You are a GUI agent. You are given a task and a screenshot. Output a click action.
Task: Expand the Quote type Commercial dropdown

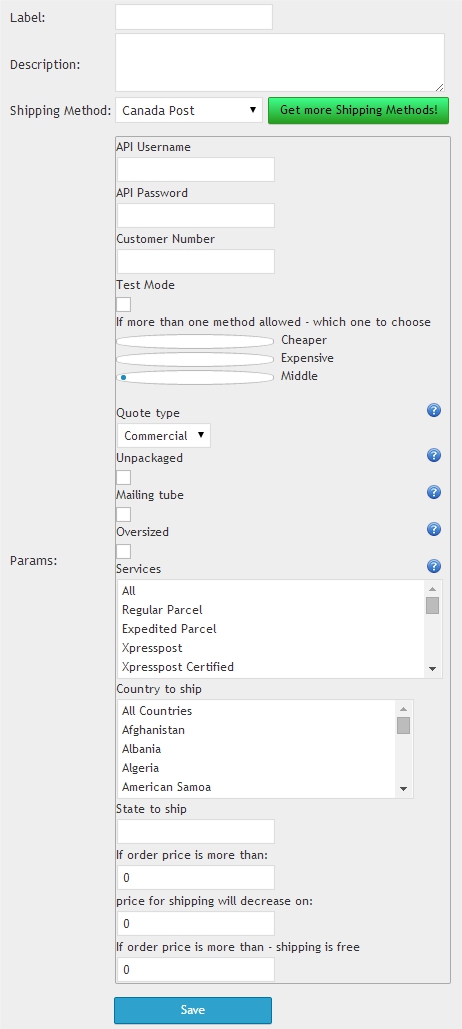point(164,436)
